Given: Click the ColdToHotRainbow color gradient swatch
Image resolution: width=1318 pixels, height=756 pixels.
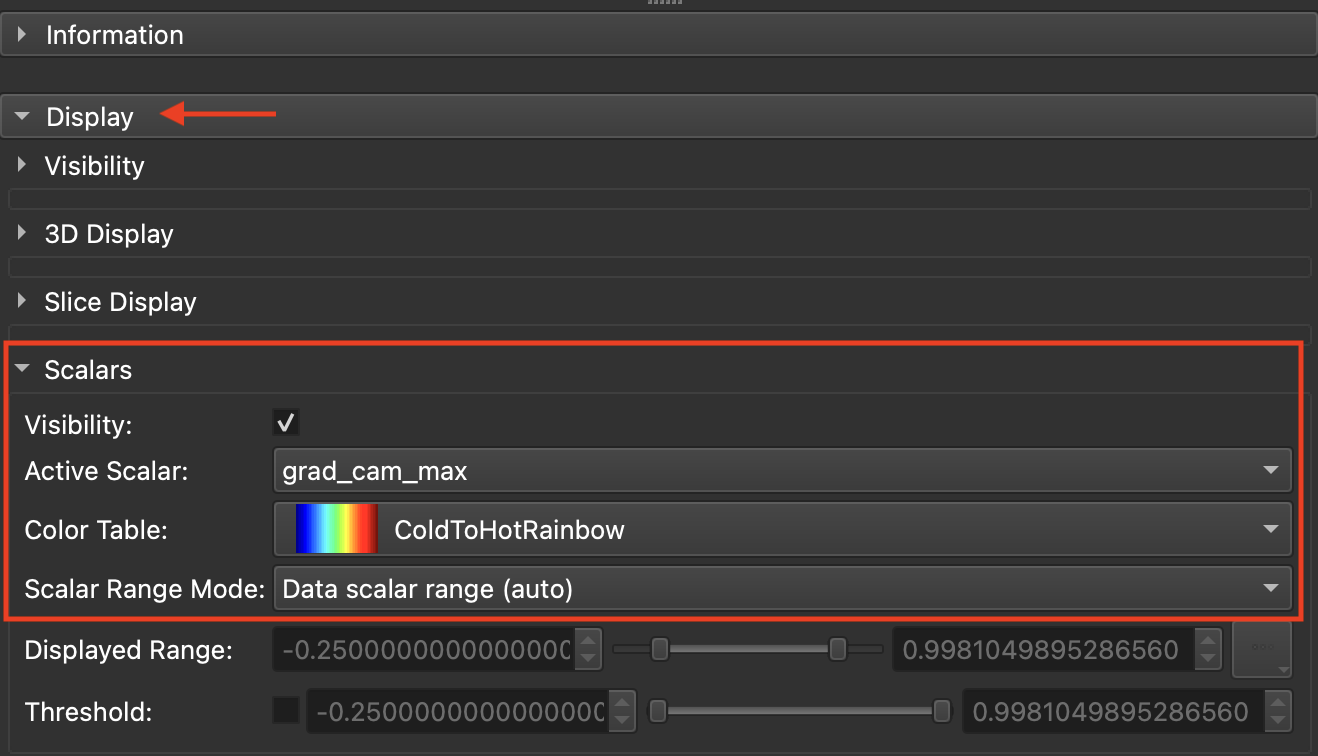Looking at the screenshot, I should [336, 529].
